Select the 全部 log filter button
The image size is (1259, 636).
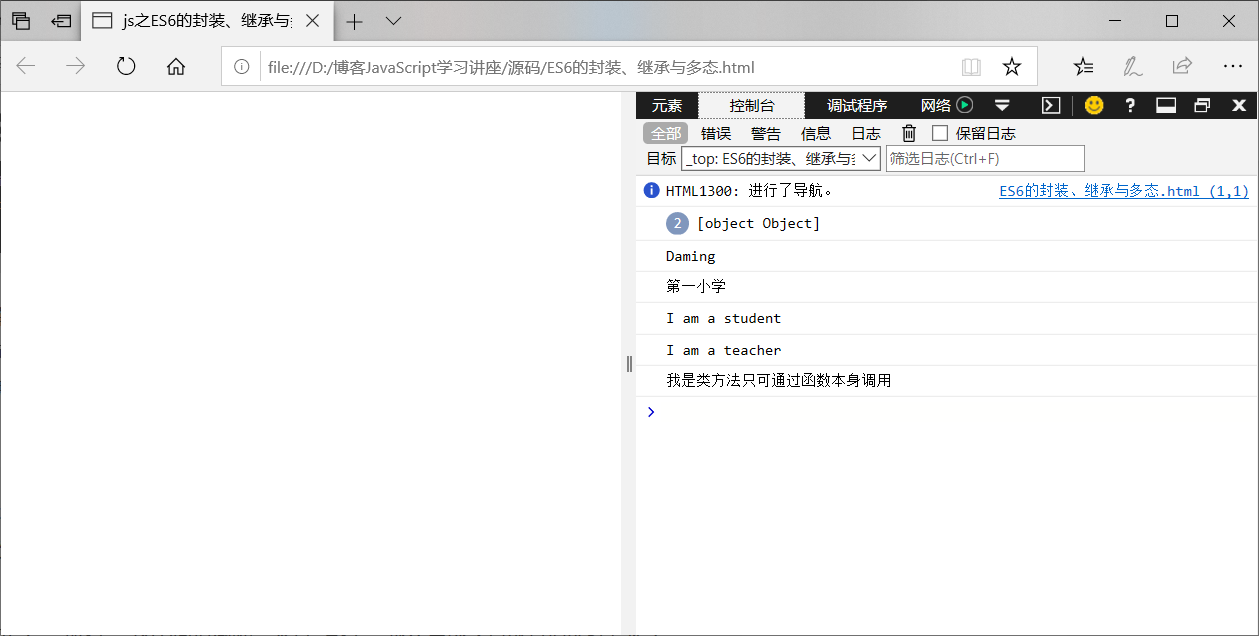666,132
